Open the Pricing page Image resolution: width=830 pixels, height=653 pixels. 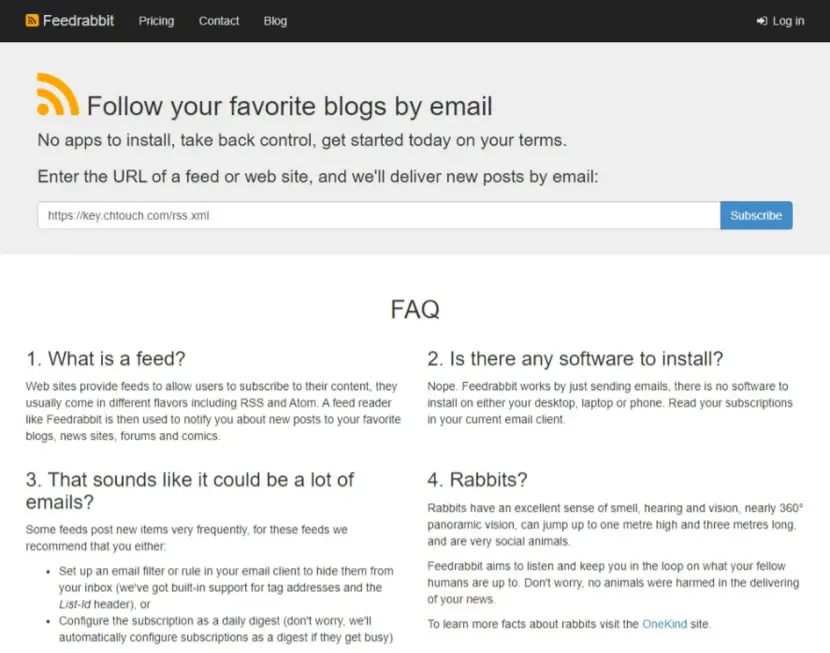tap(156, 21)
